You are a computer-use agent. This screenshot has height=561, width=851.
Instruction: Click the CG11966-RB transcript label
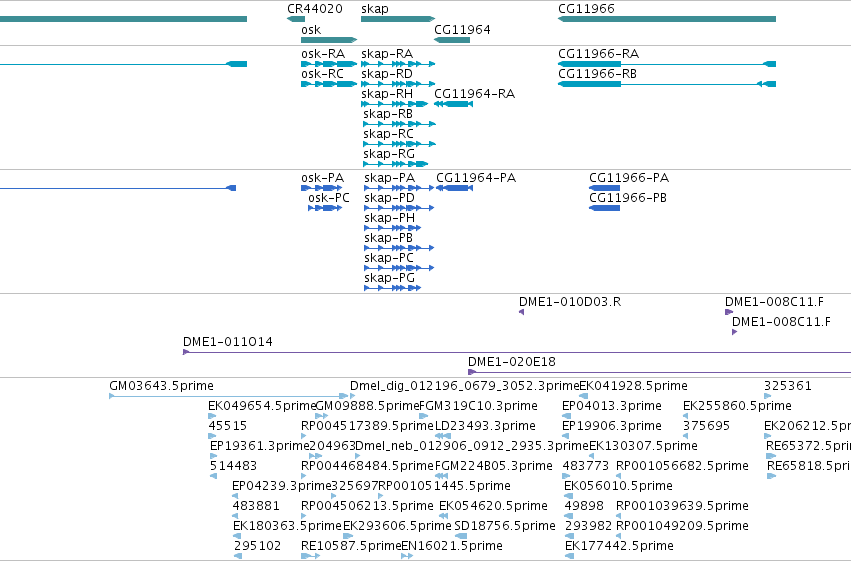click(598, 74)
